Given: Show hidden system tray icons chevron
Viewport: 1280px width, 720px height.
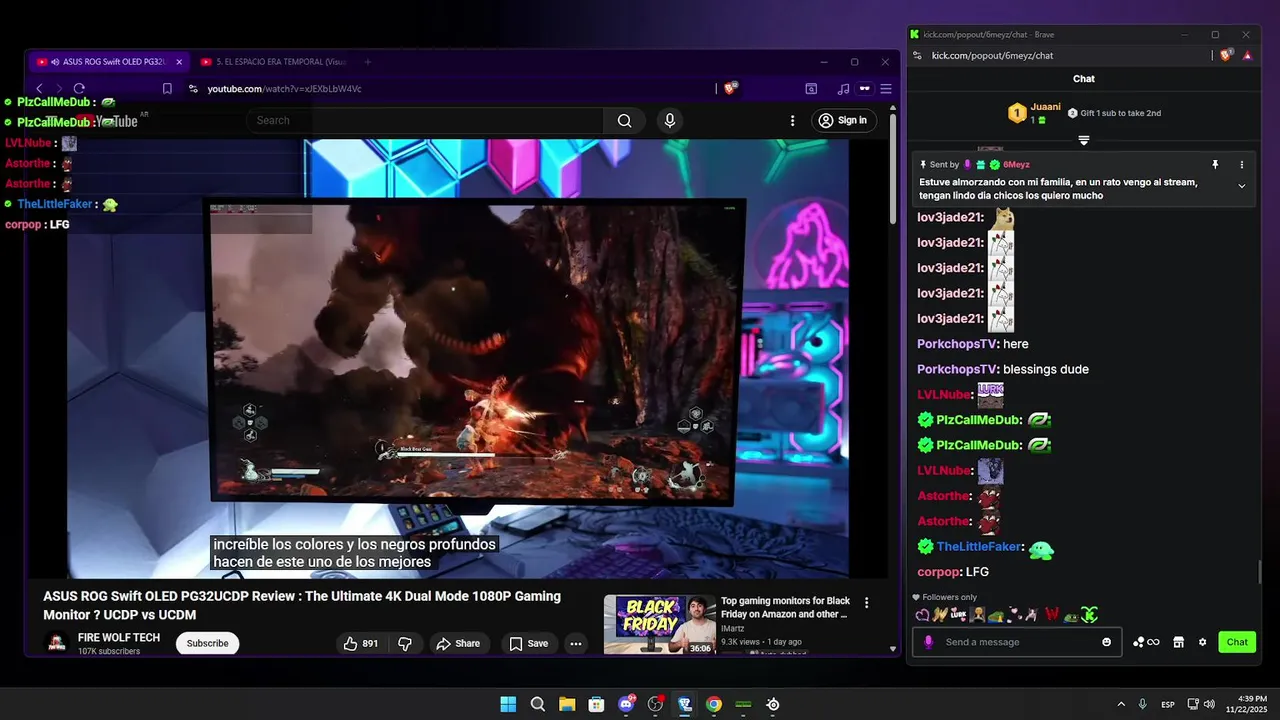Looking at the screenshot, I should [1120, 704].
